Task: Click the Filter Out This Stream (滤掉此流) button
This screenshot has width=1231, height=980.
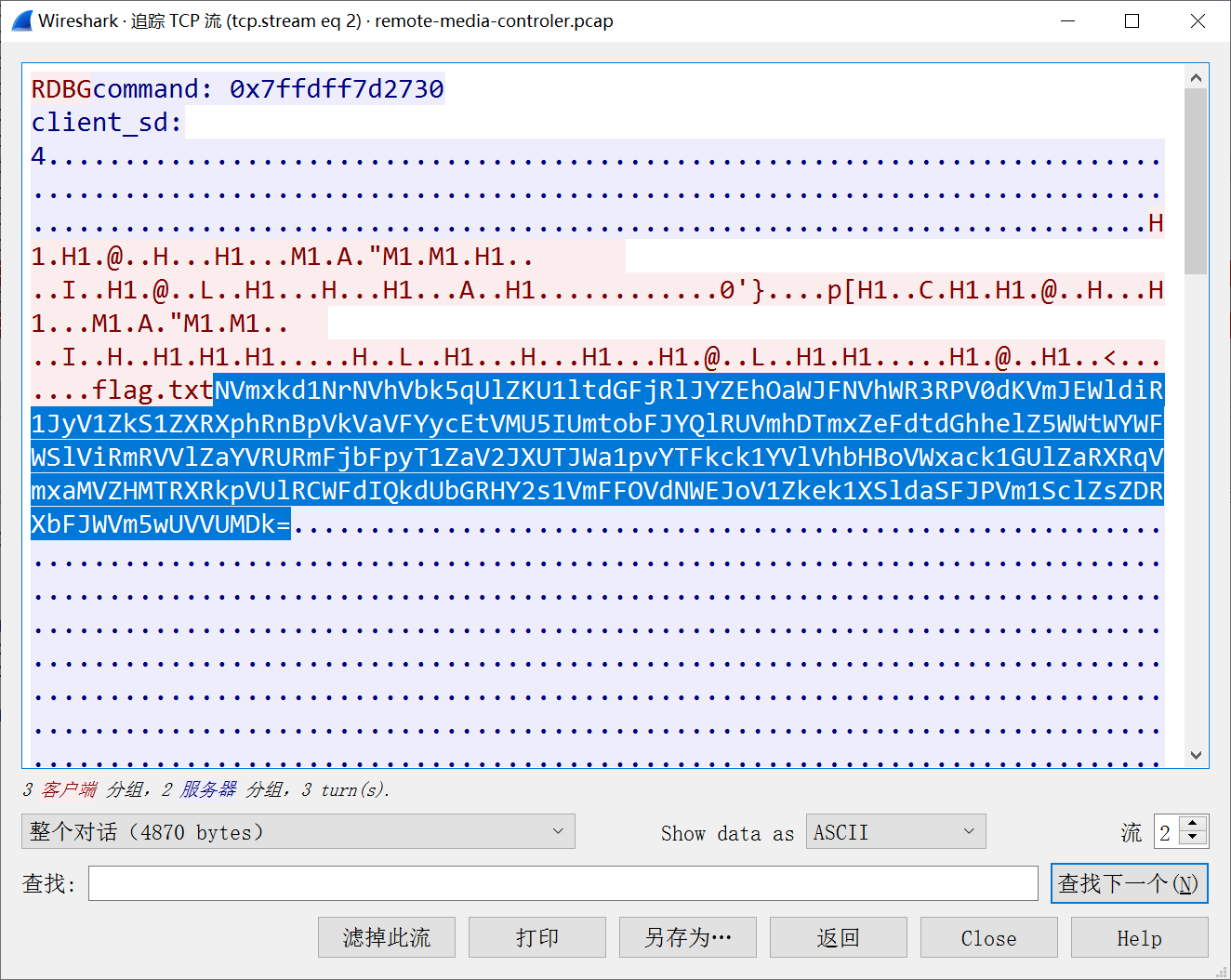Action: click(x=387, y=937)
